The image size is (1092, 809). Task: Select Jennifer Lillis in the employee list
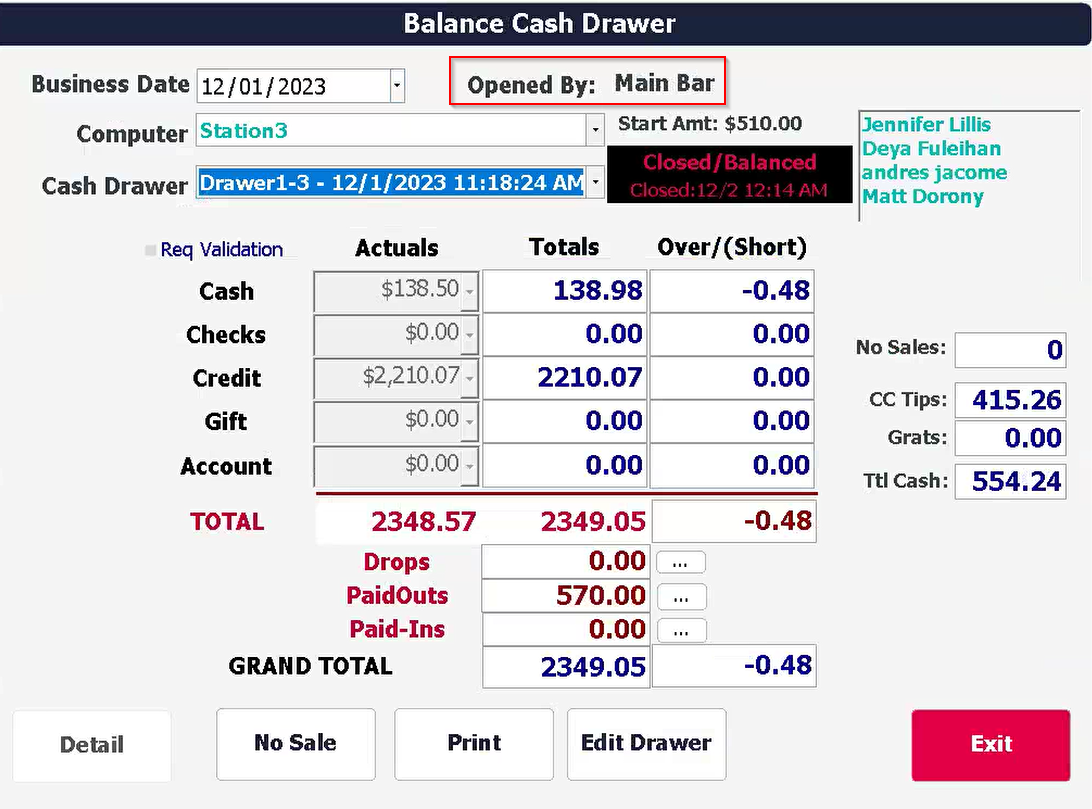pos(926,125)
